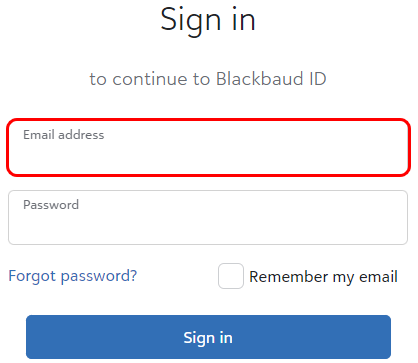Follow the blue password recovery link
The image size is (418, 363).
73,276
